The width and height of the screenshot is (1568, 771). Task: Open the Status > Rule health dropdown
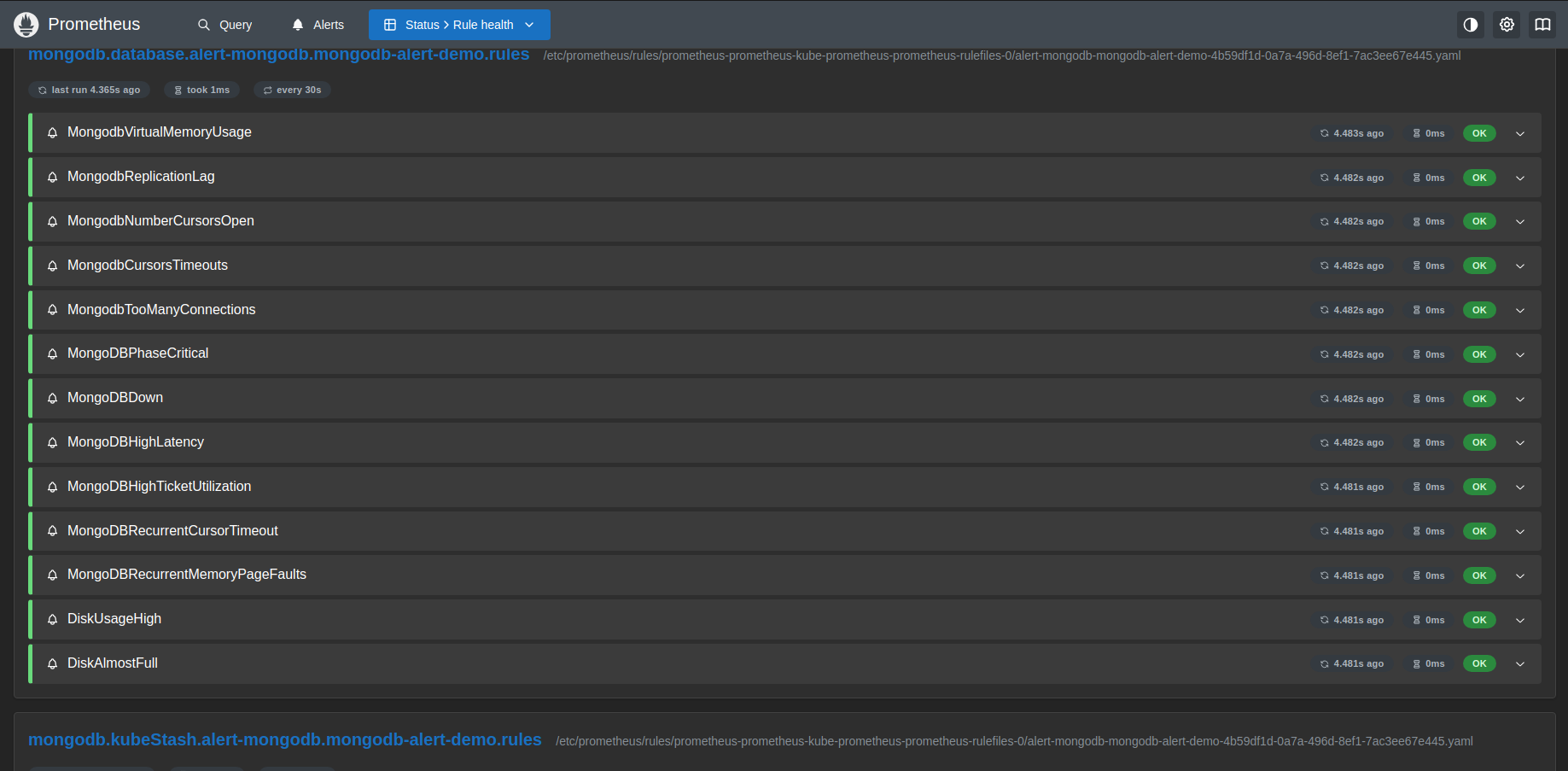coord(459,25)
